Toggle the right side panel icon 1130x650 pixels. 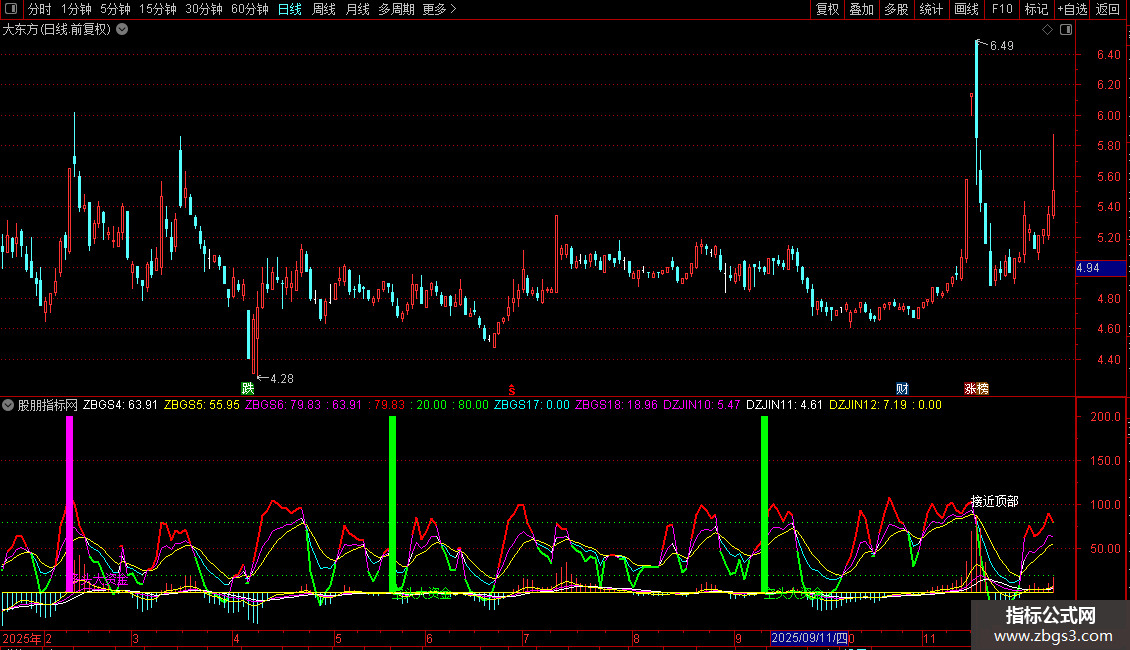tap(1066, 30)
